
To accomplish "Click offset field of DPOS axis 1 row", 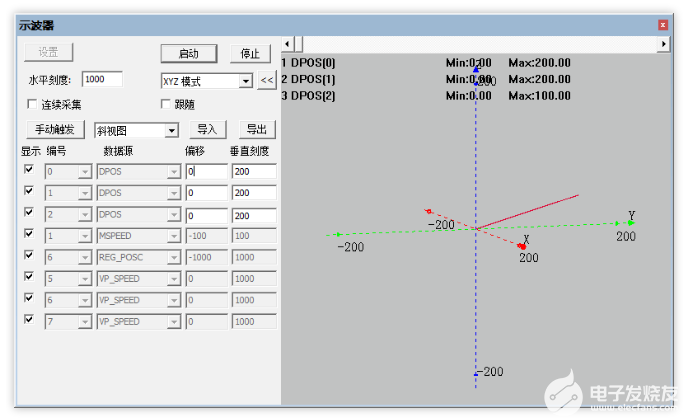I will tap(207, 193).
